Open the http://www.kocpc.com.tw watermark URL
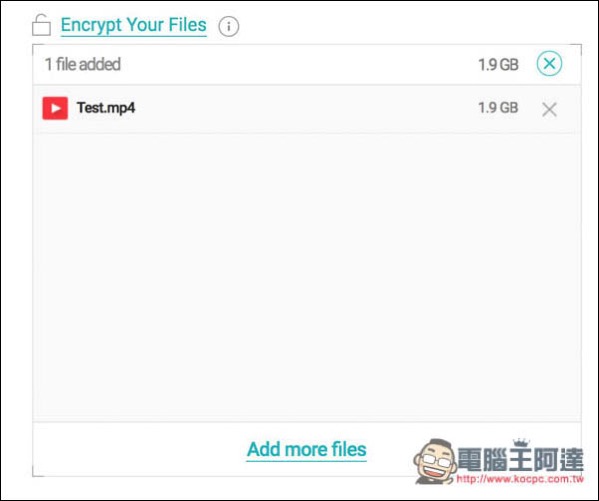Viewport: 599px width, 501px height. pyautogui.click(x=520, y=479)
